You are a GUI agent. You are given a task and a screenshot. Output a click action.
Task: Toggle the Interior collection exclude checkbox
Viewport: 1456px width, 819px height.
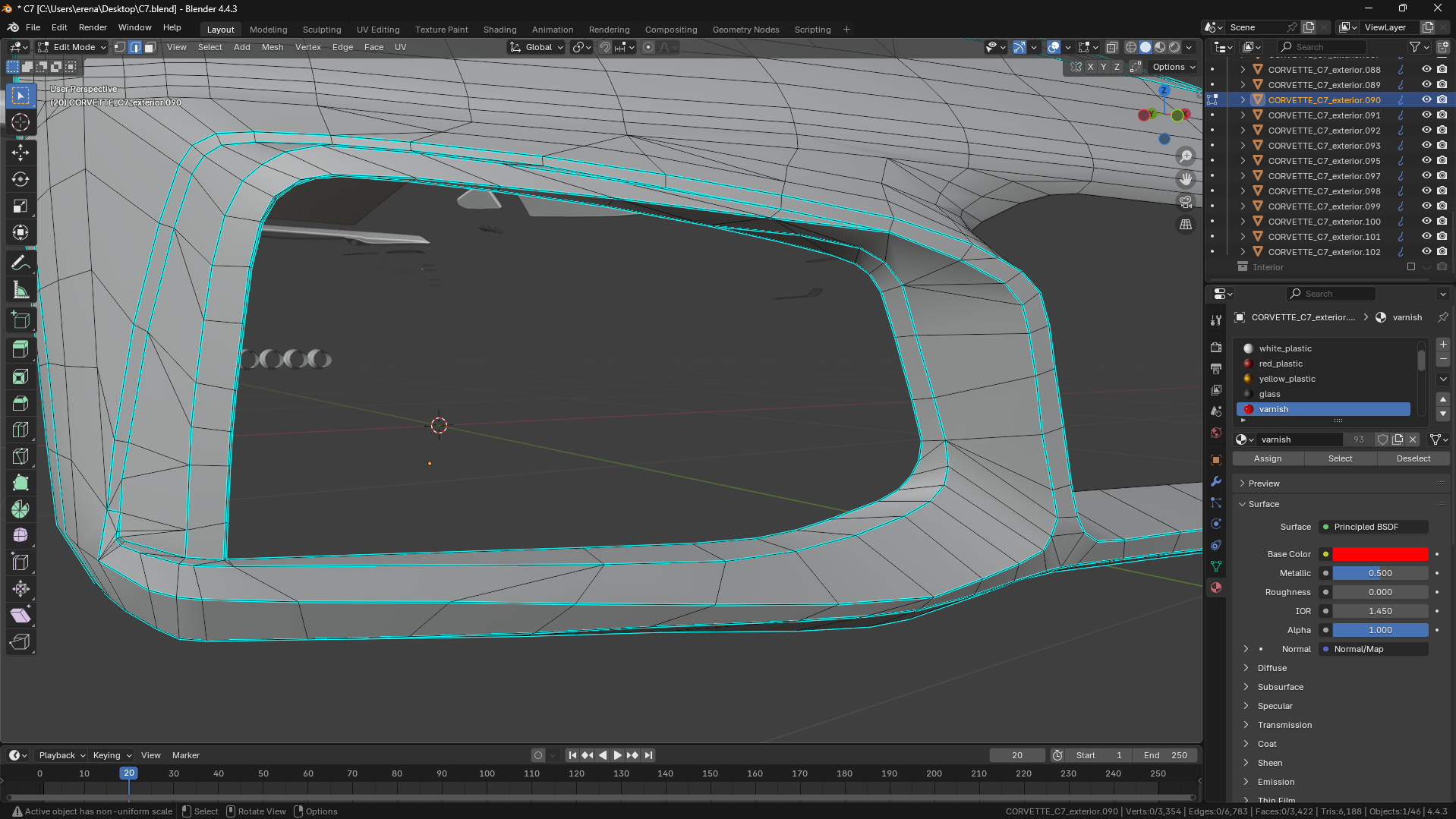[1411, 267]
